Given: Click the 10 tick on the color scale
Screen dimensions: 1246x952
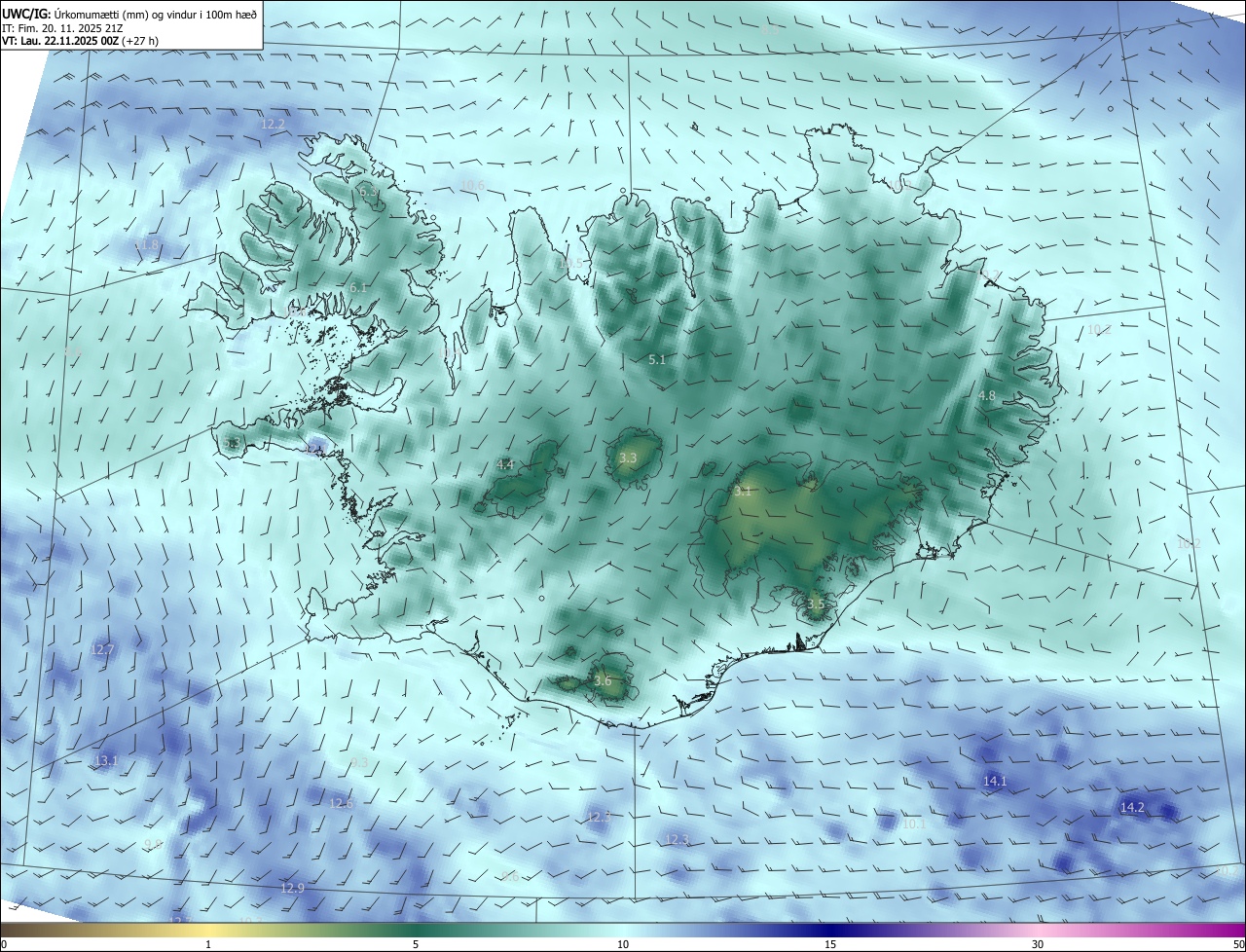Looking at the screenshot, I should tap(623, 944).
